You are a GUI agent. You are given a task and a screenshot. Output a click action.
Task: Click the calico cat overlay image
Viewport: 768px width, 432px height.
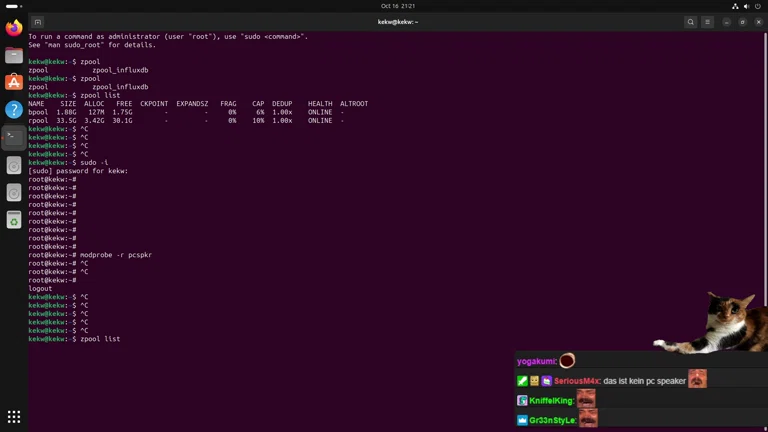pyautogui.click(x=710, y=322)
